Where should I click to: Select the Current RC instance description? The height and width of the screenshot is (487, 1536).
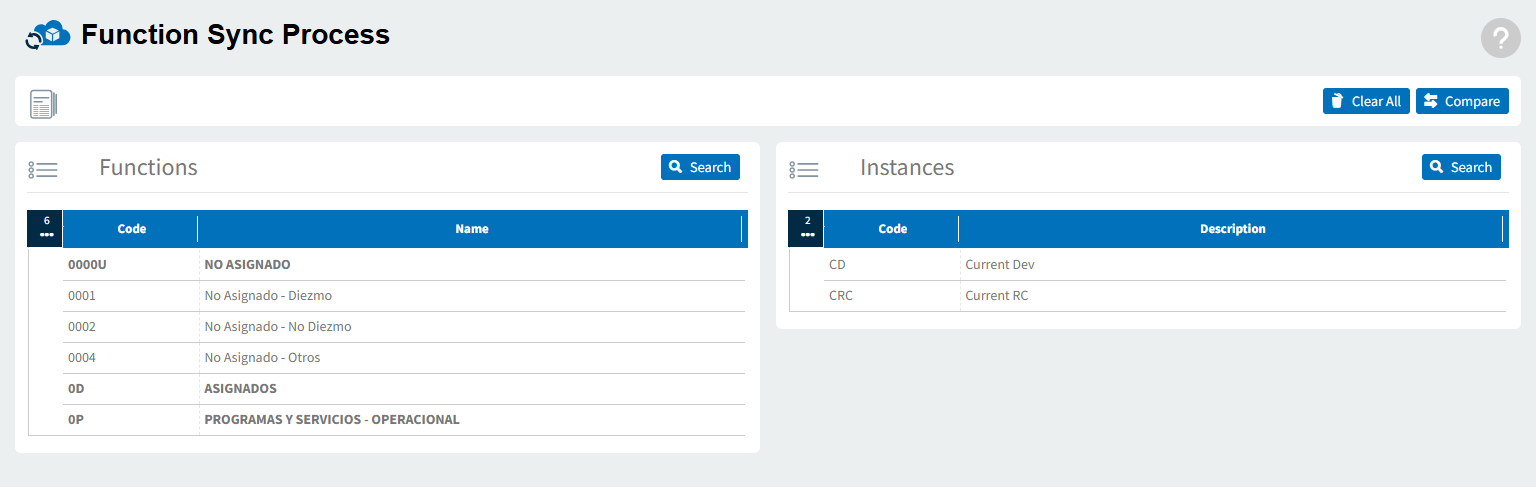pos(996,296)
